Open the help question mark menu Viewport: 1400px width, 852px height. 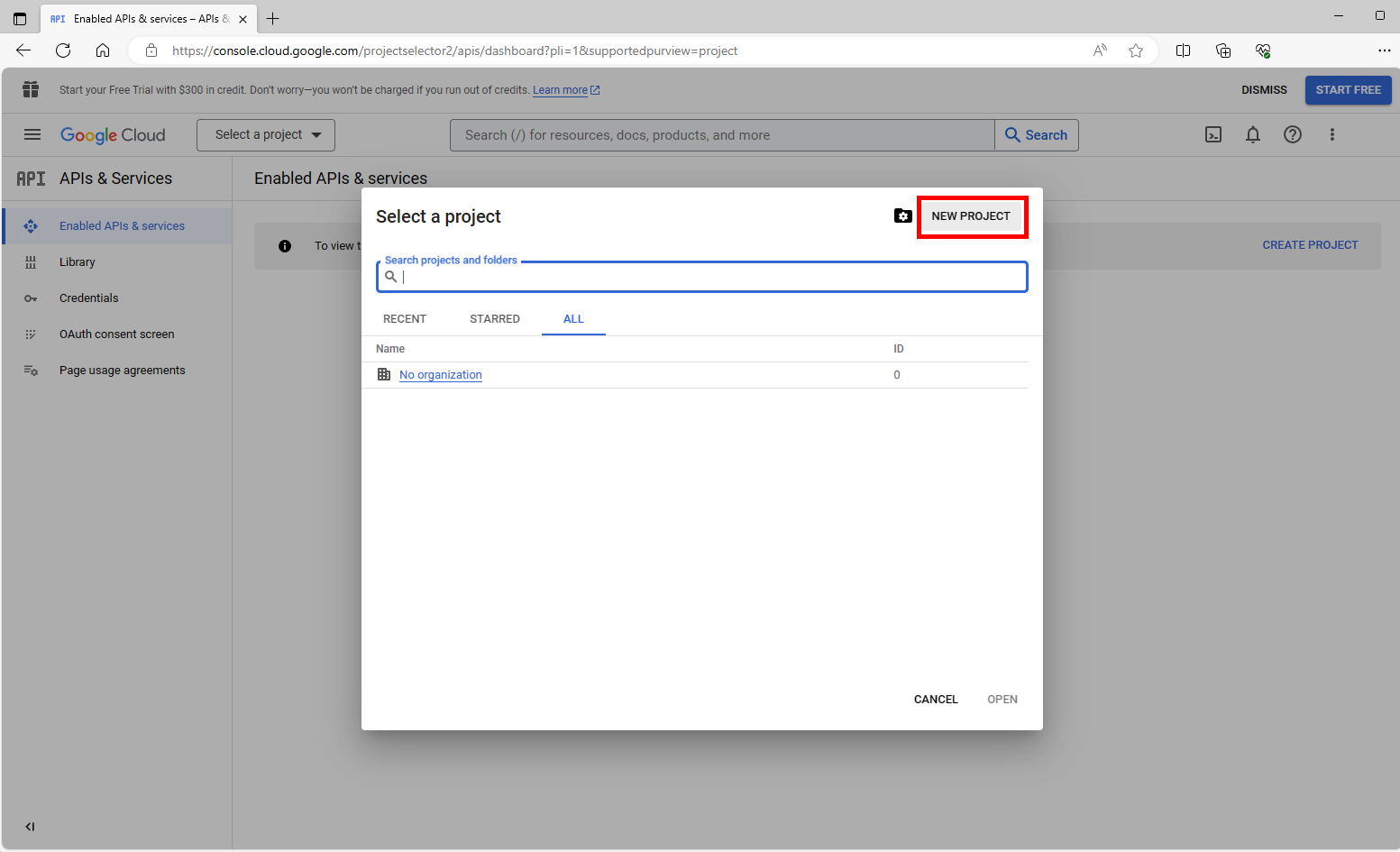(x=1293, y=135)
